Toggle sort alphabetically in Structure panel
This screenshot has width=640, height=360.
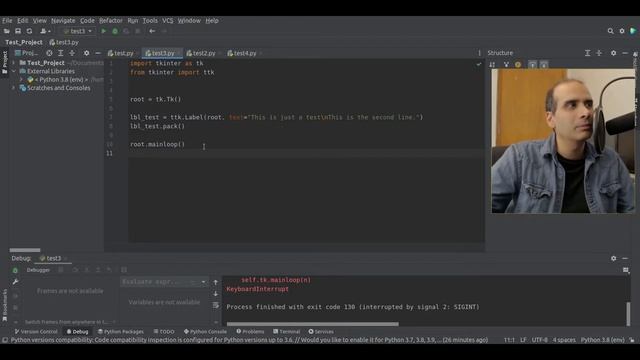coord(492,64)
